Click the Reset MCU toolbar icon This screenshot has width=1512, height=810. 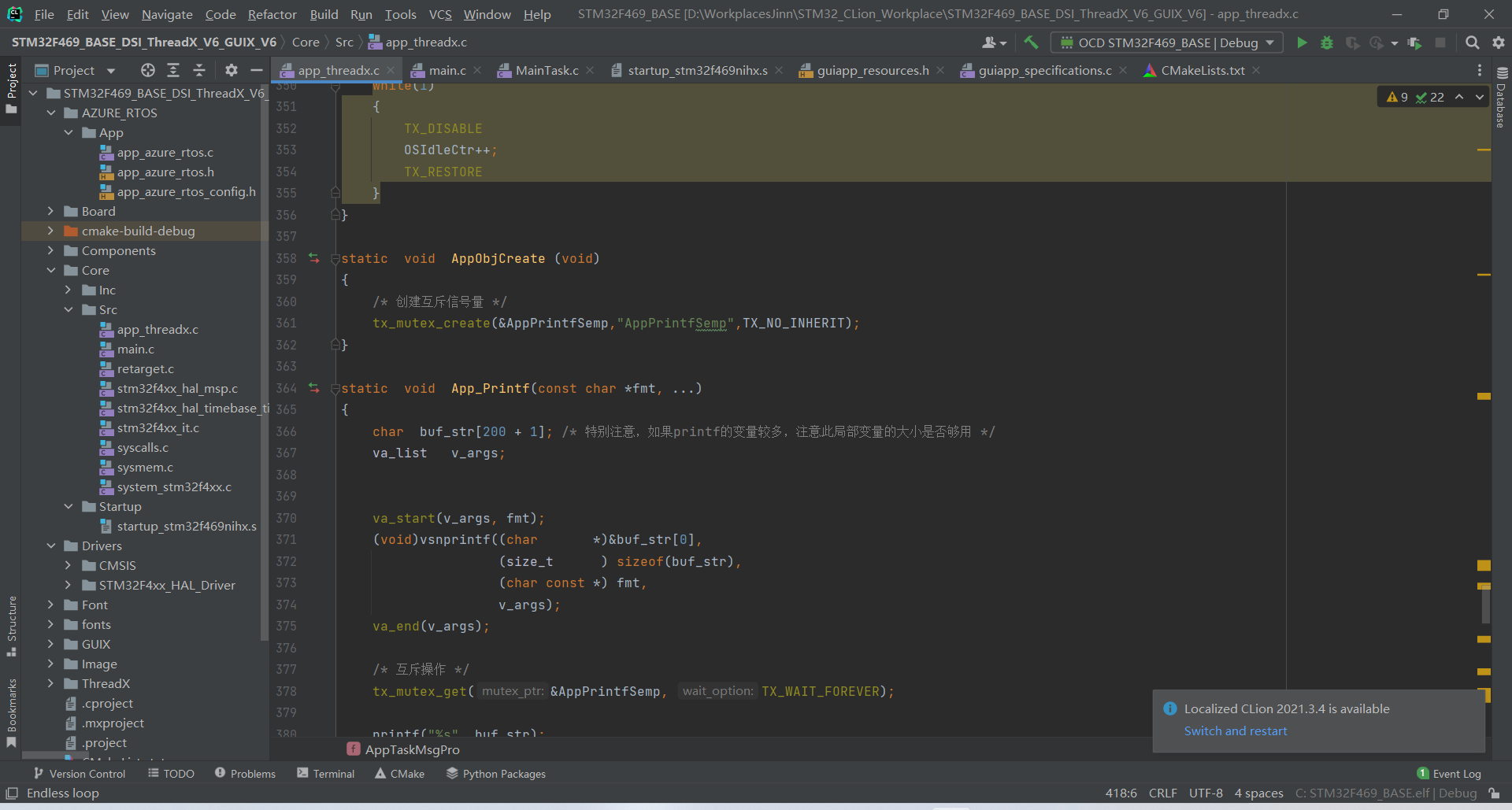click(1414, 43)
